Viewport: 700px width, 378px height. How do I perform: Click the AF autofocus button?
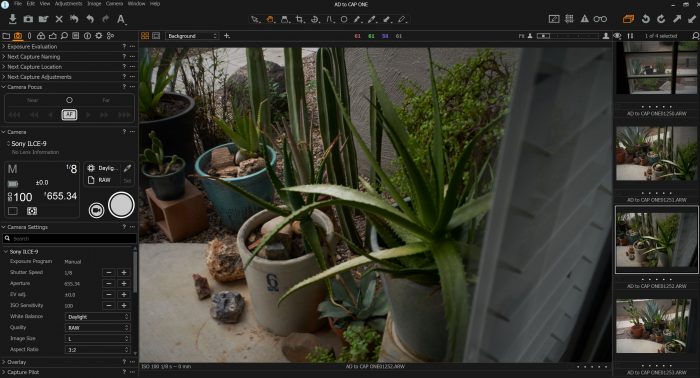(69, 115)
